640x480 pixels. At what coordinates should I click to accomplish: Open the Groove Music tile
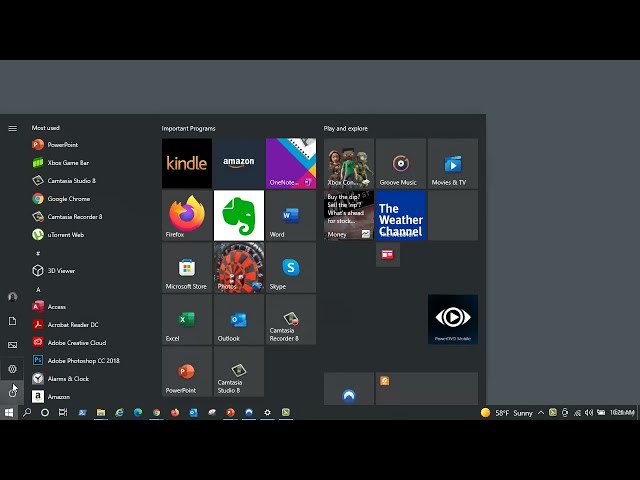[x=401, y=163]
